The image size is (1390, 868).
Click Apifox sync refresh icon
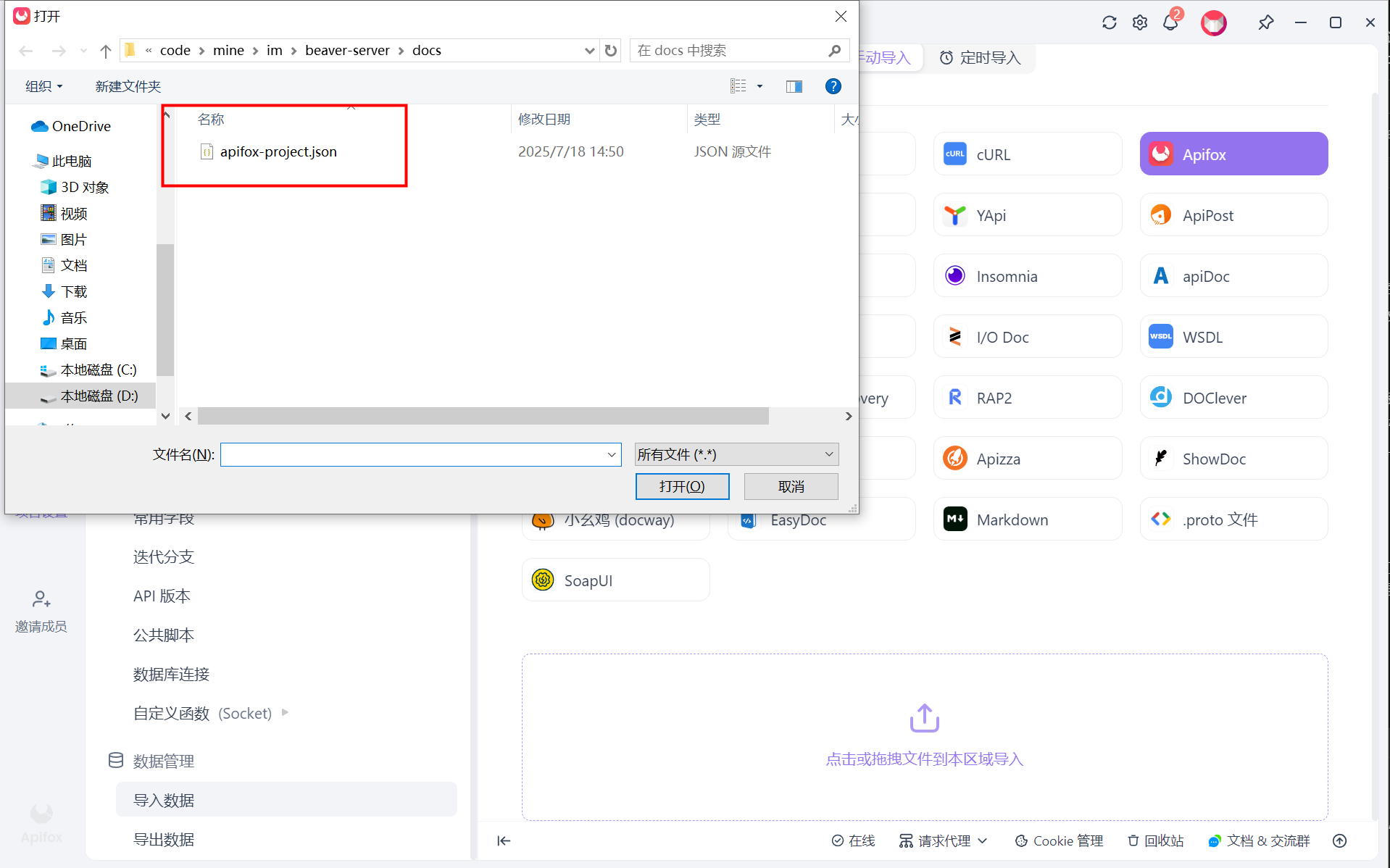(1110, 22)
